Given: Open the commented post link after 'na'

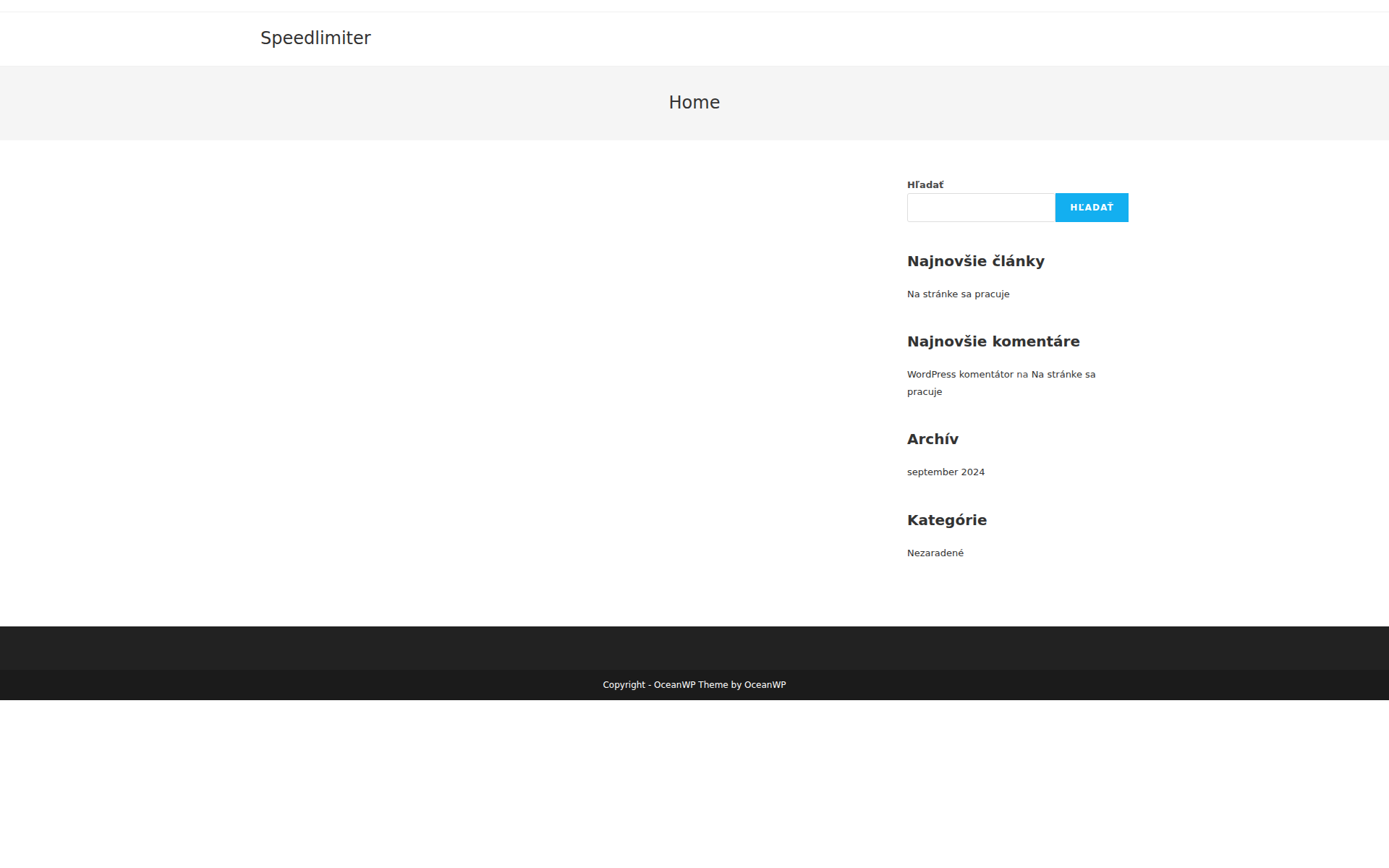Looking at the screenshot, I should click(x=1063, y=375).
